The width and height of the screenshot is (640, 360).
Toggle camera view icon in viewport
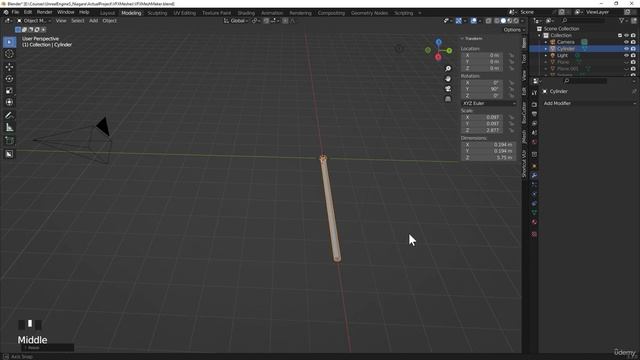[448, 89]
